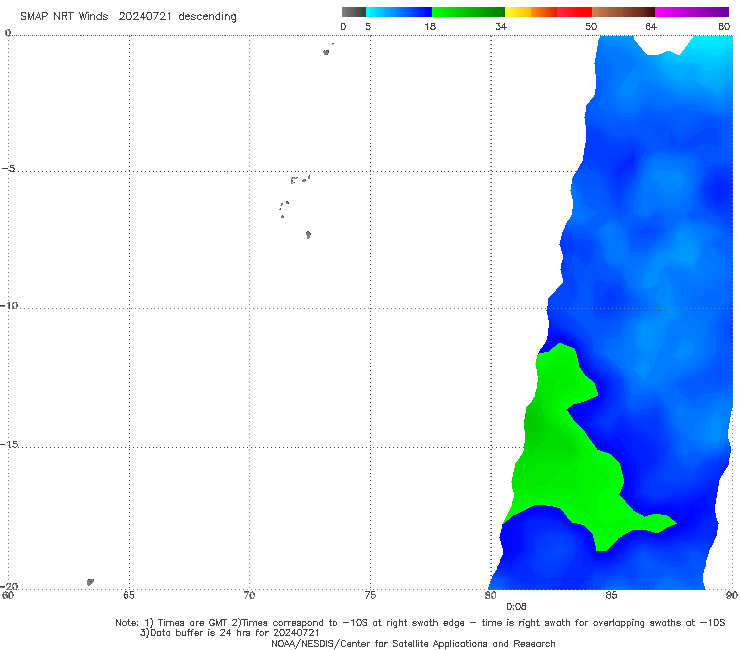Click the latitude label '-15'

pyautogui.click(x=9, y=444)
